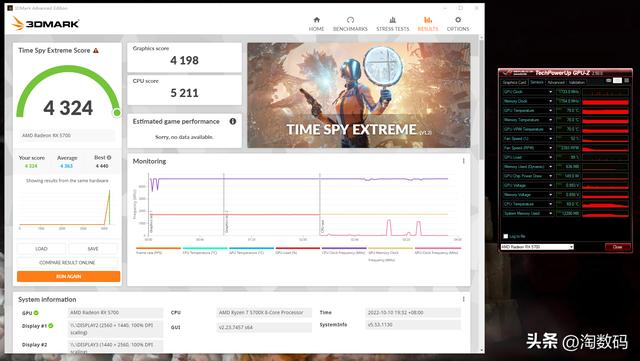Click Graphics score value 4 198
Screen dimensions: 640x361
click(x=184, y=60)
